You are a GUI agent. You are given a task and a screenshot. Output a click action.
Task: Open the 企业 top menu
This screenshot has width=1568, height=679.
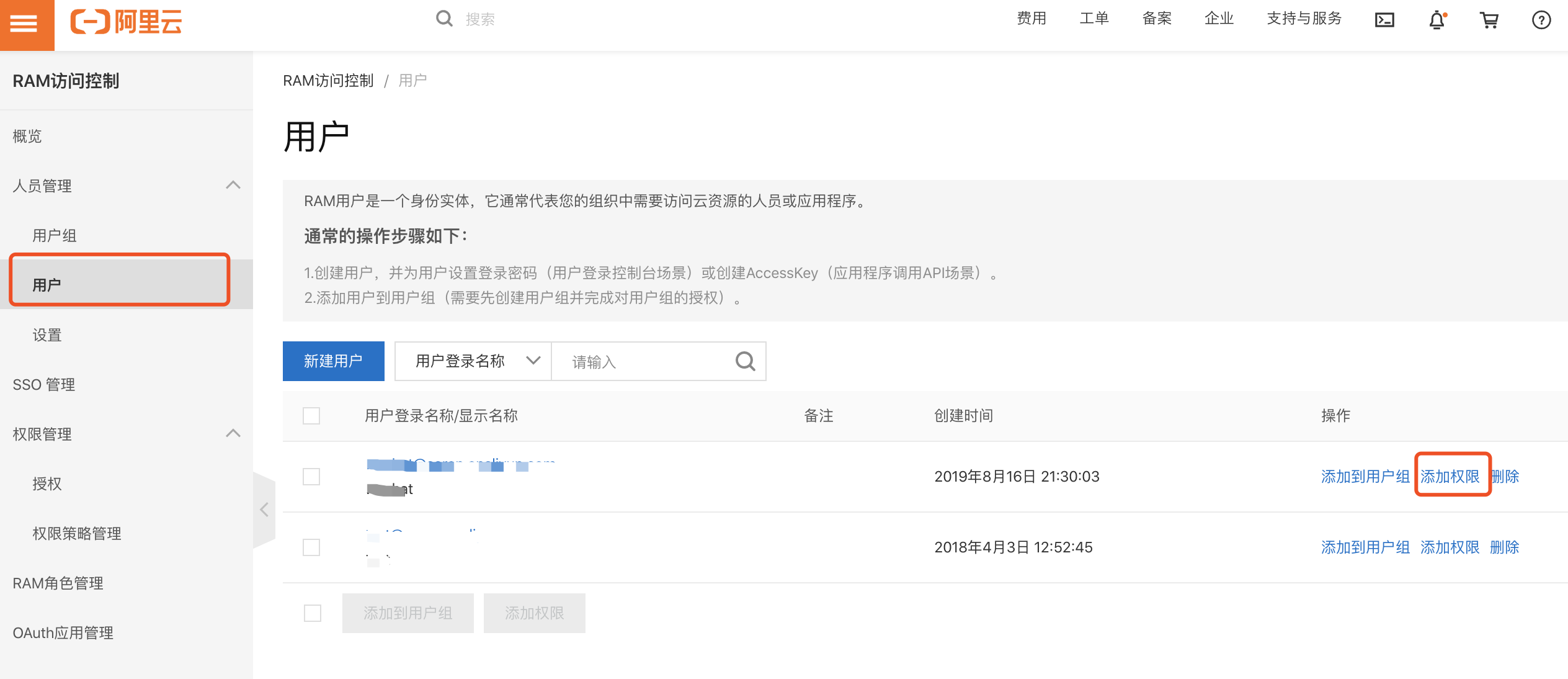[1219, 19]
